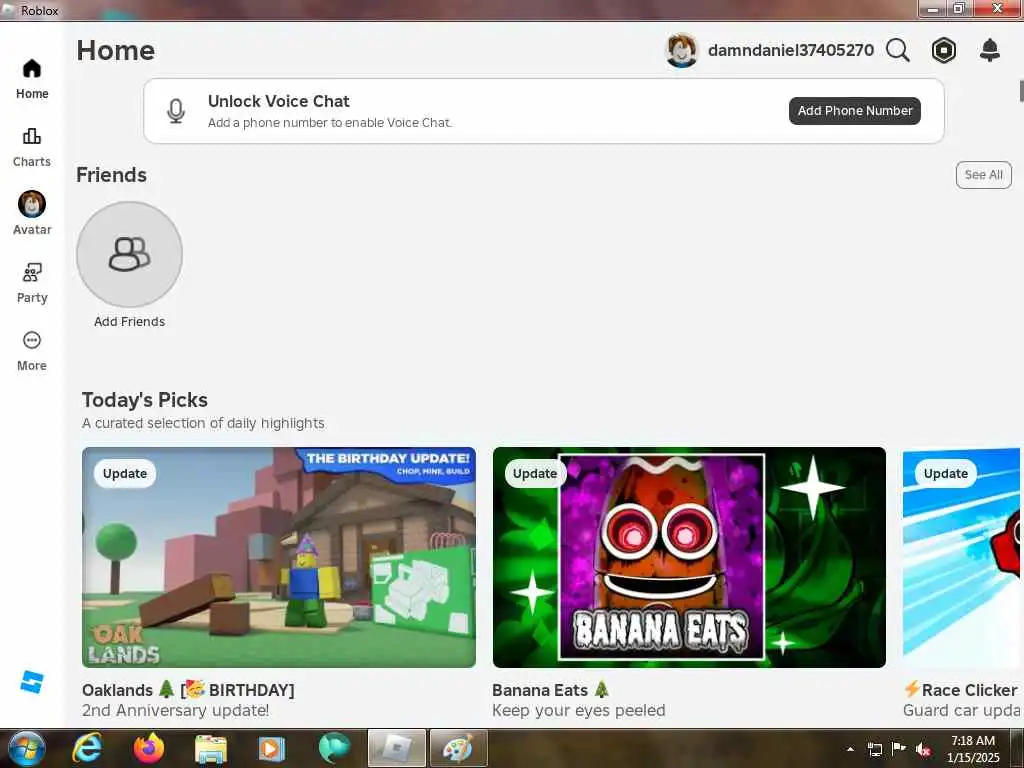Click Update badge on Oaklands card
Image resolution: width=1024 pixels, height=768 pixels.
tap(125, 473)
